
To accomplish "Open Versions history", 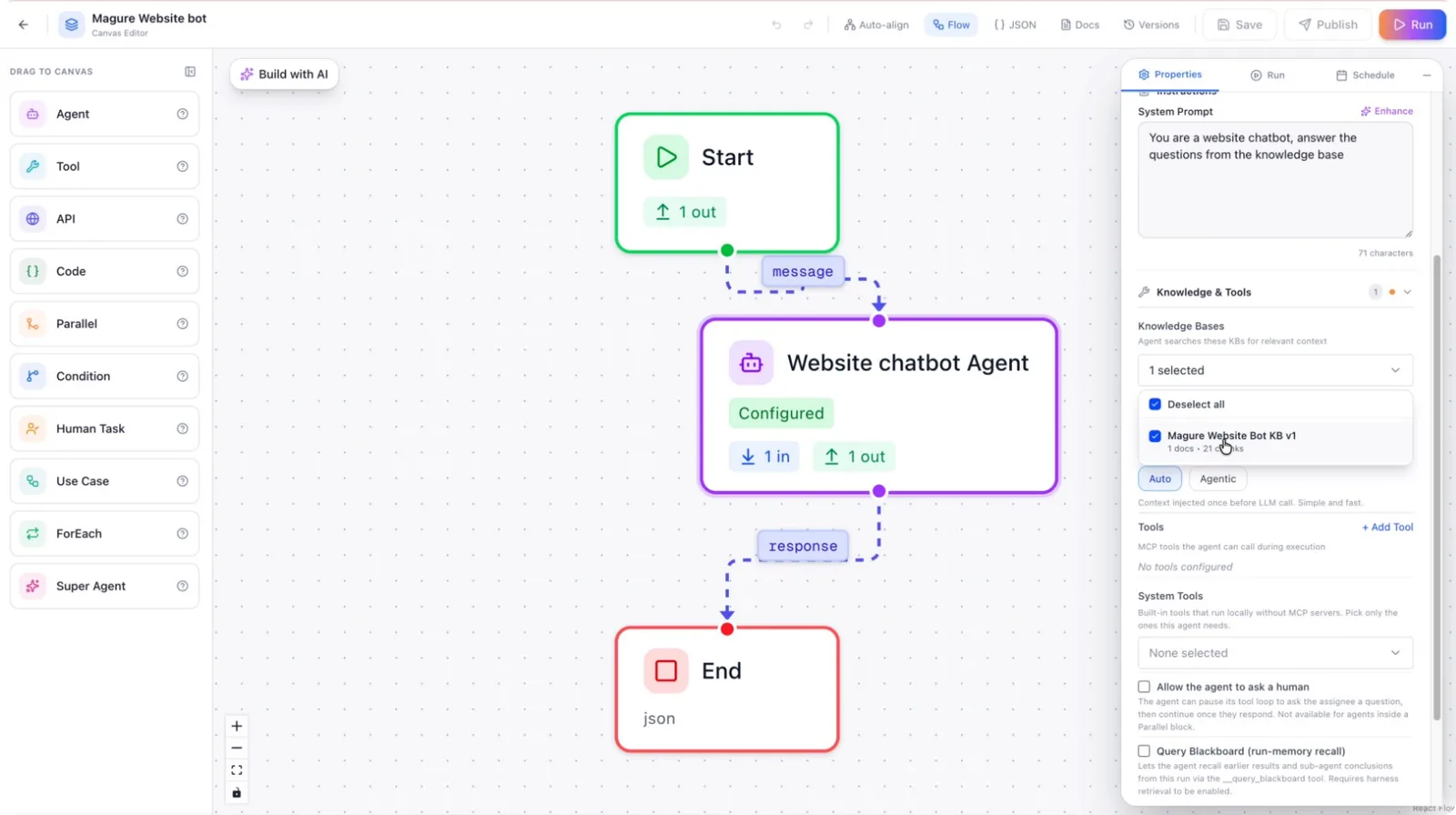I will (x=1151, y=25).
